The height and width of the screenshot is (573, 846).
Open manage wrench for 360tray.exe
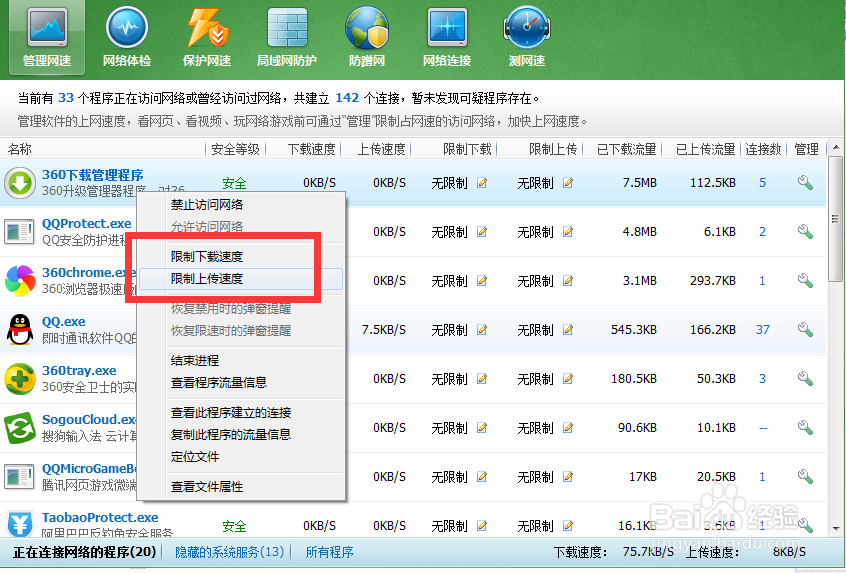click(x=805, y=379)
